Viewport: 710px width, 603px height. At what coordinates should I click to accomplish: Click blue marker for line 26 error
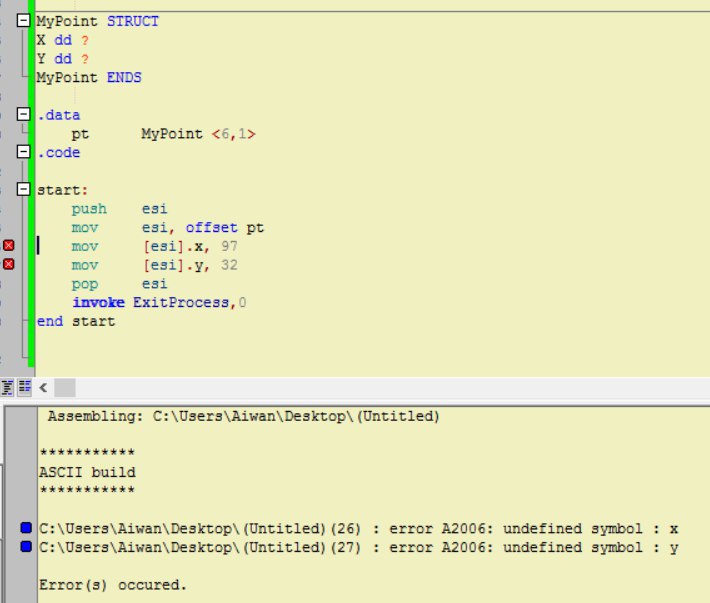click(x=26, y=528)
